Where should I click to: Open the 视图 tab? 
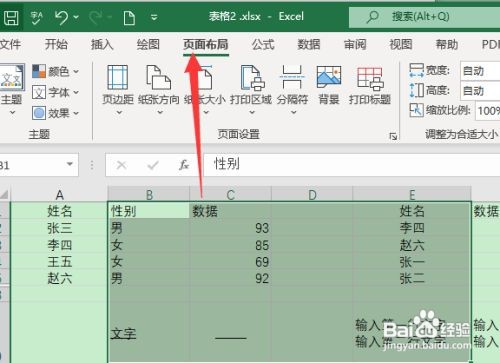tap(401, 44)
